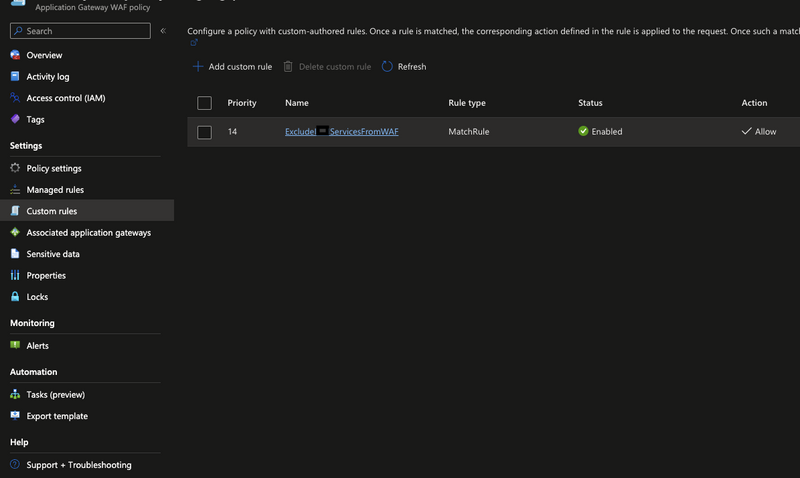The image size is (800, 478).
Task: Click the Access control (IAM) icon
Action: tap(15, 98)
